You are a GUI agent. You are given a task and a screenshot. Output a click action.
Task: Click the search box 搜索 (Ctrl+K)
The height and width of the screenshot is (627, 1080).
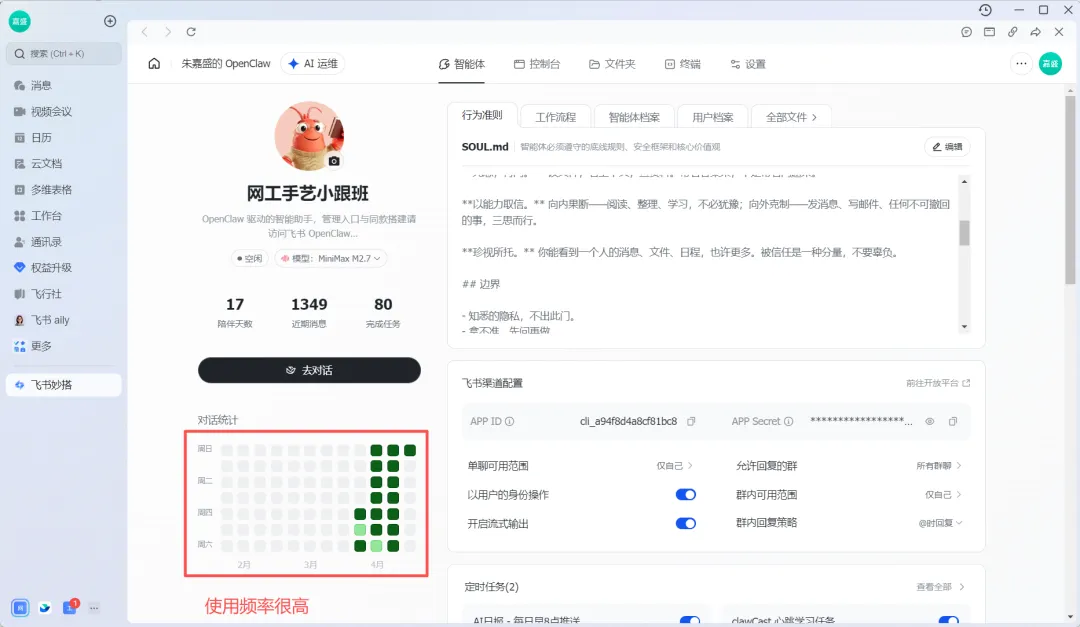(63, 54)
